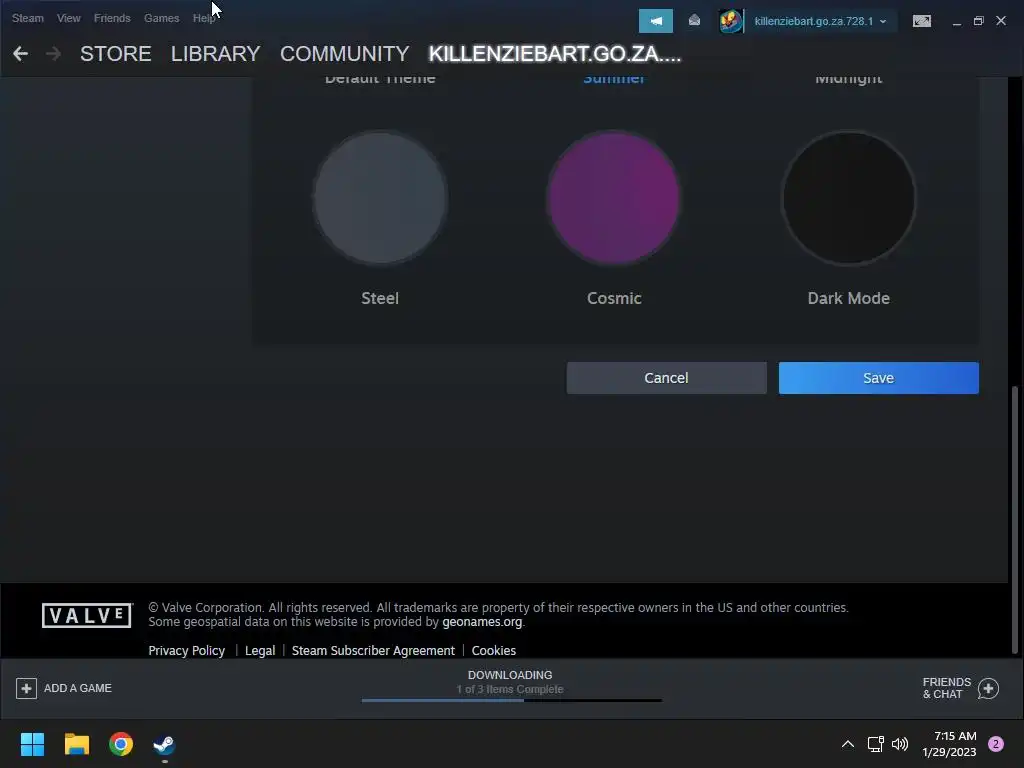This screenshot has width=1024, height=768.
Task: Go back with the left arrow
Action: click(20, 54)
